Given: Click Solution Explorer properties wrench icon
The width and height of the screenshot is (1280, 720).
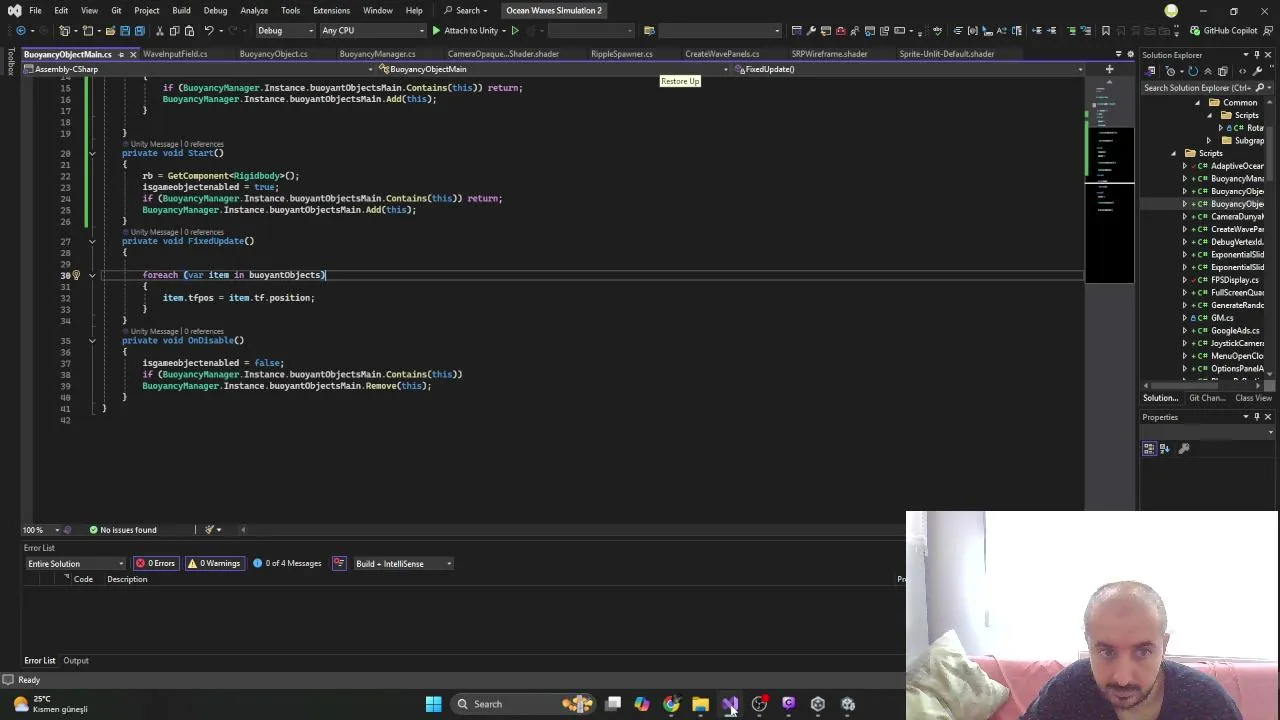Looking at the screenshot, I should 1257,71.
